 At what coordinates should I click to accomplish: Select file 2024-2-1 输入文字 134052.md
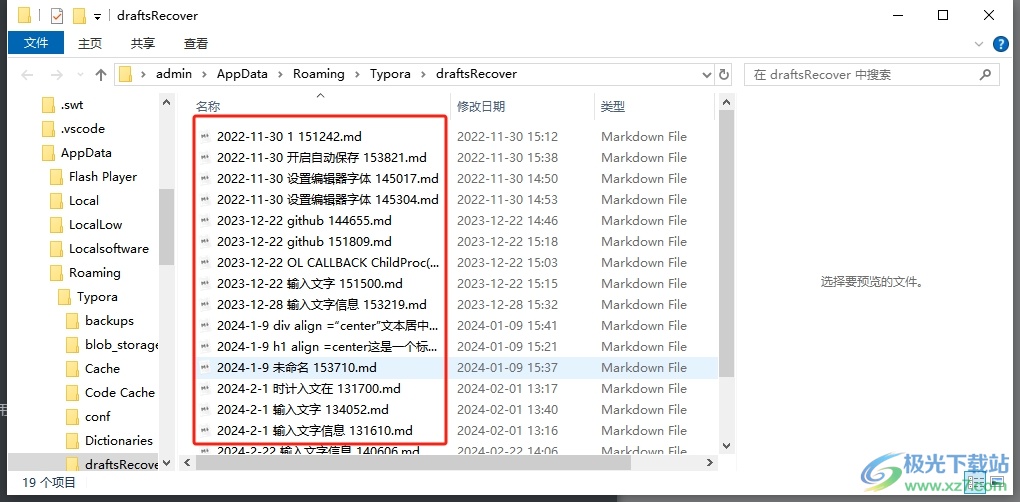303,410
